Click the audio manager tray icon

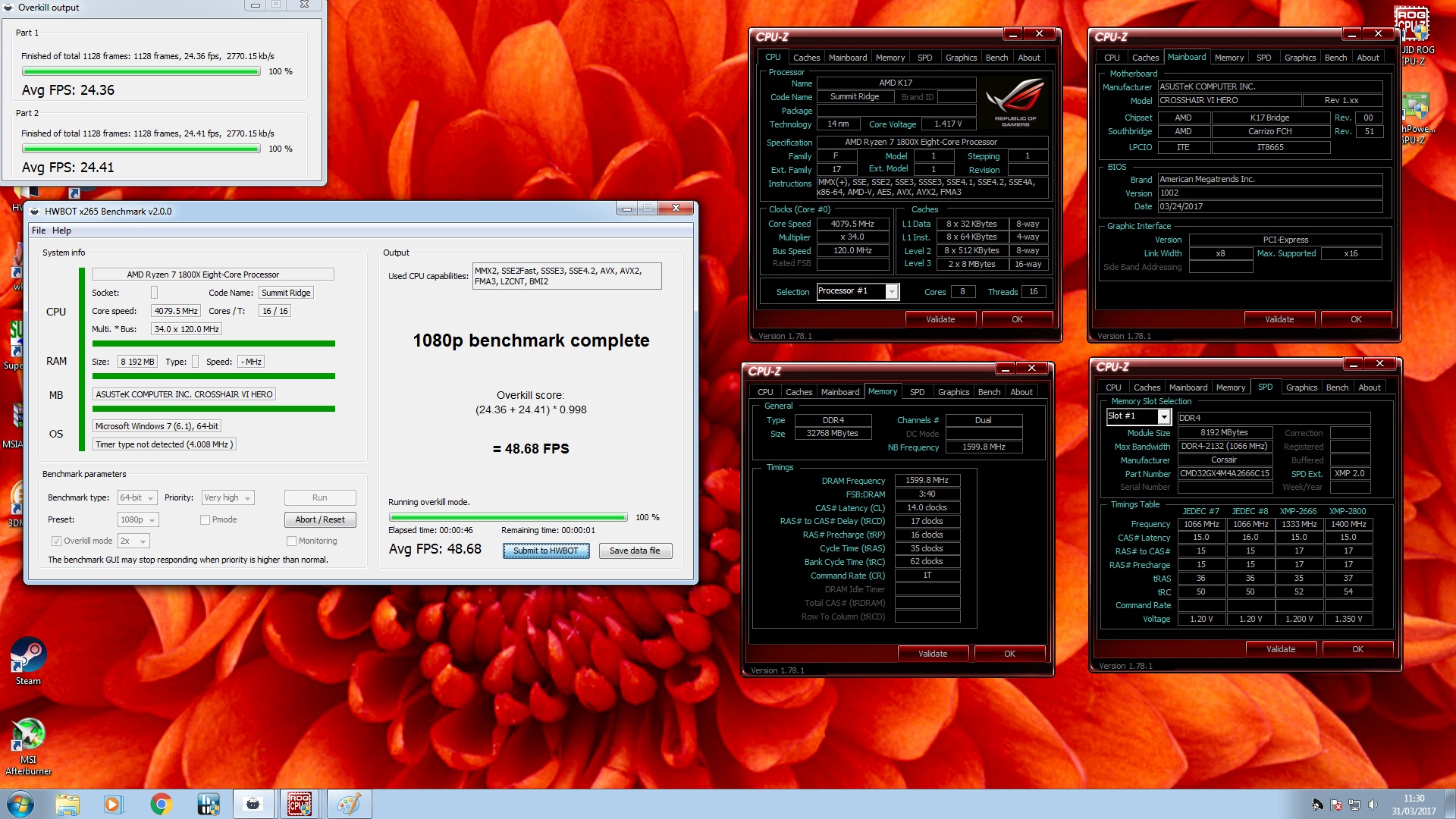click(x=1317, y=805)
